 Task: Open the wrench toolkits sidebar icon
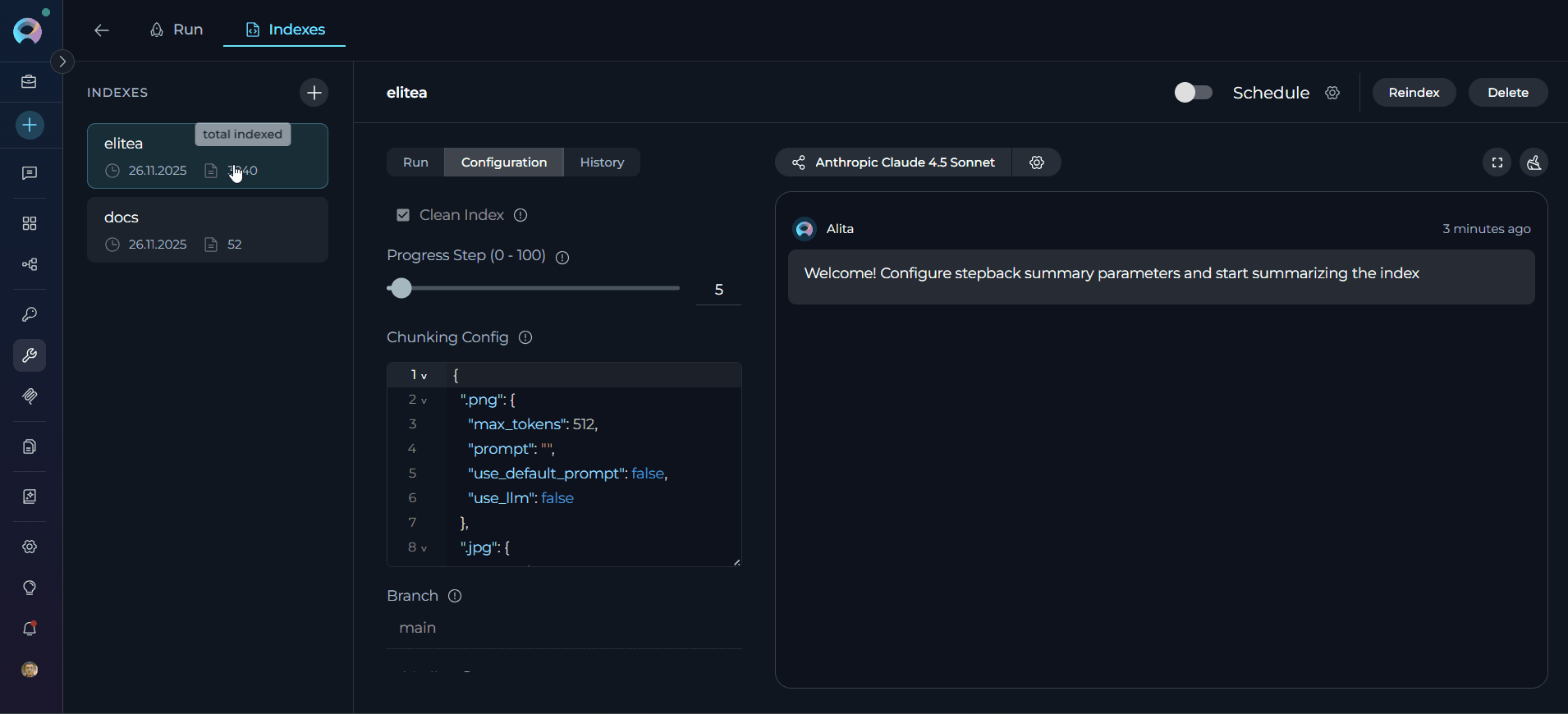30,355
